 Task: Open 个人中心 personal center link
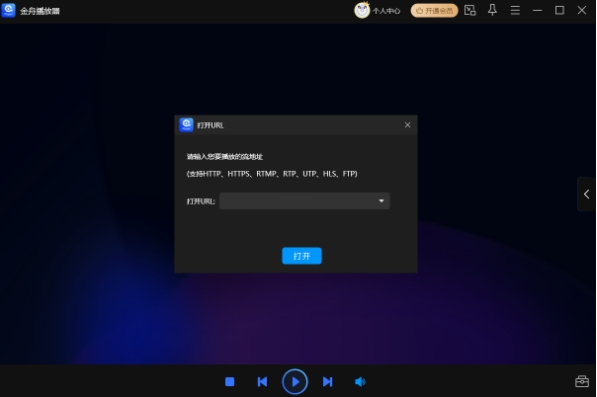(x=386, y=11)
